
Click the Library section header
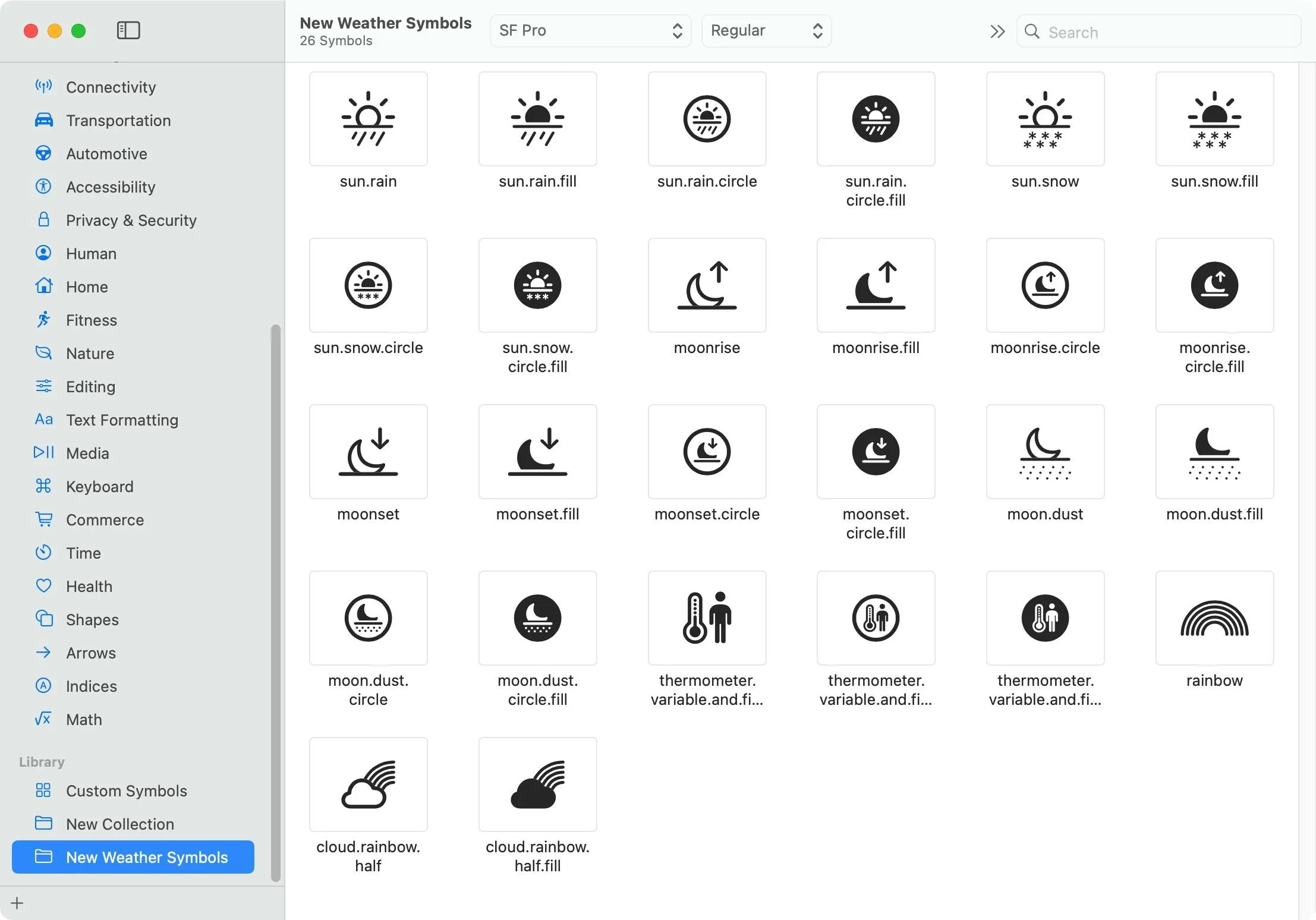click(42, 762)
